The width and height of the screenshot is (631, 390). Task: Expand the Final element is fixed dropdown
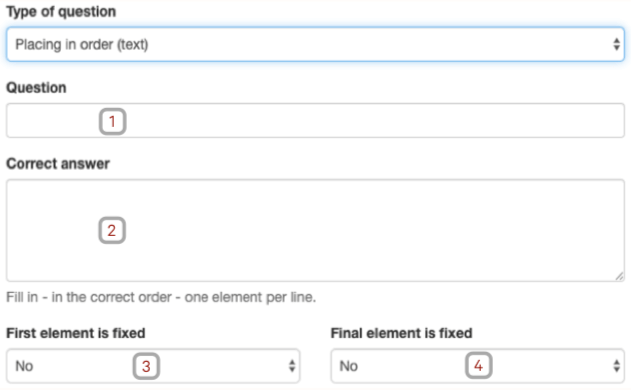pos(477,366)
